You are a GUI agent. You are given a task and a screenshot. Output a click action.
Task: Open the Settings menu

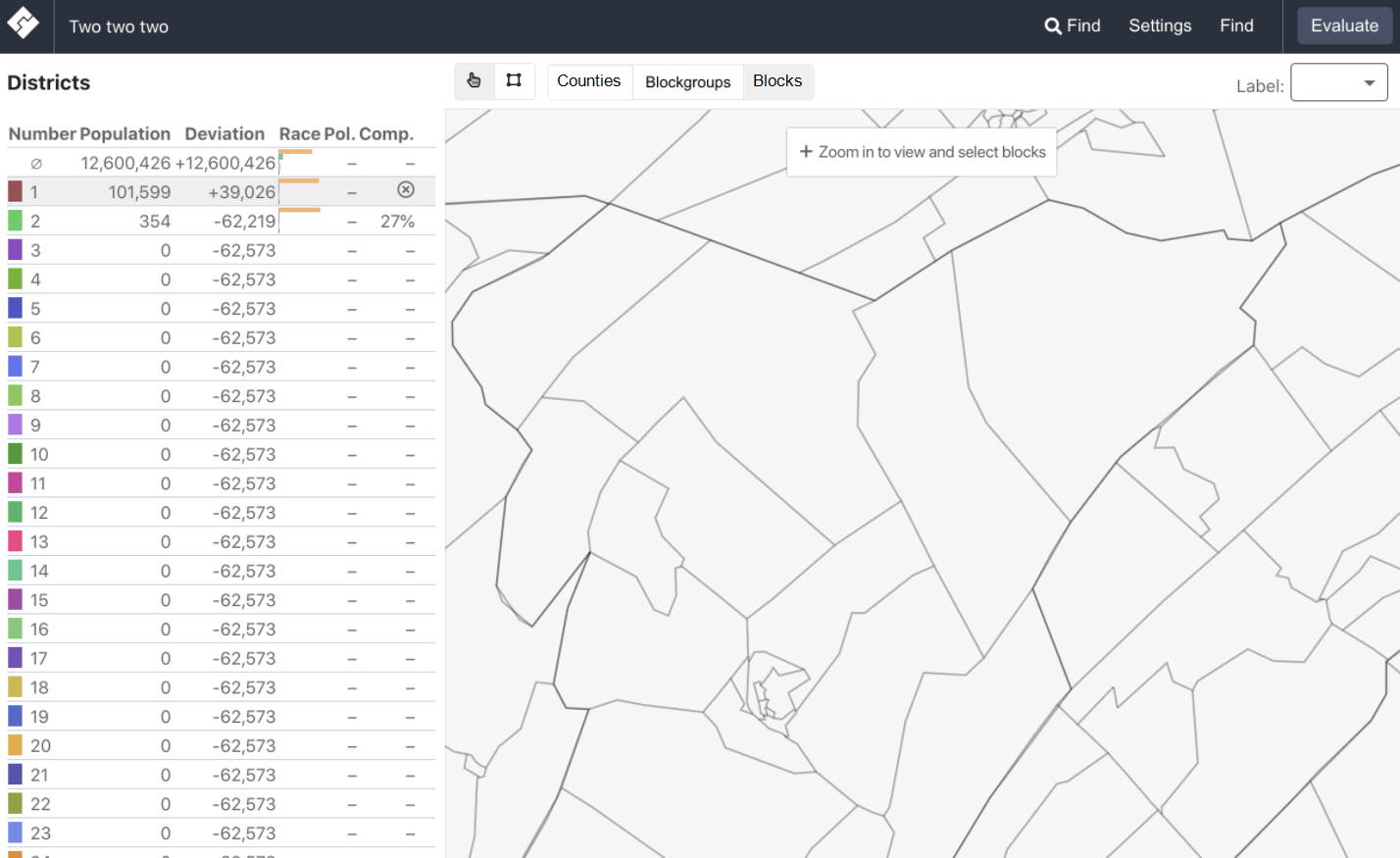pyautogui.click(x=1160, y=25)
